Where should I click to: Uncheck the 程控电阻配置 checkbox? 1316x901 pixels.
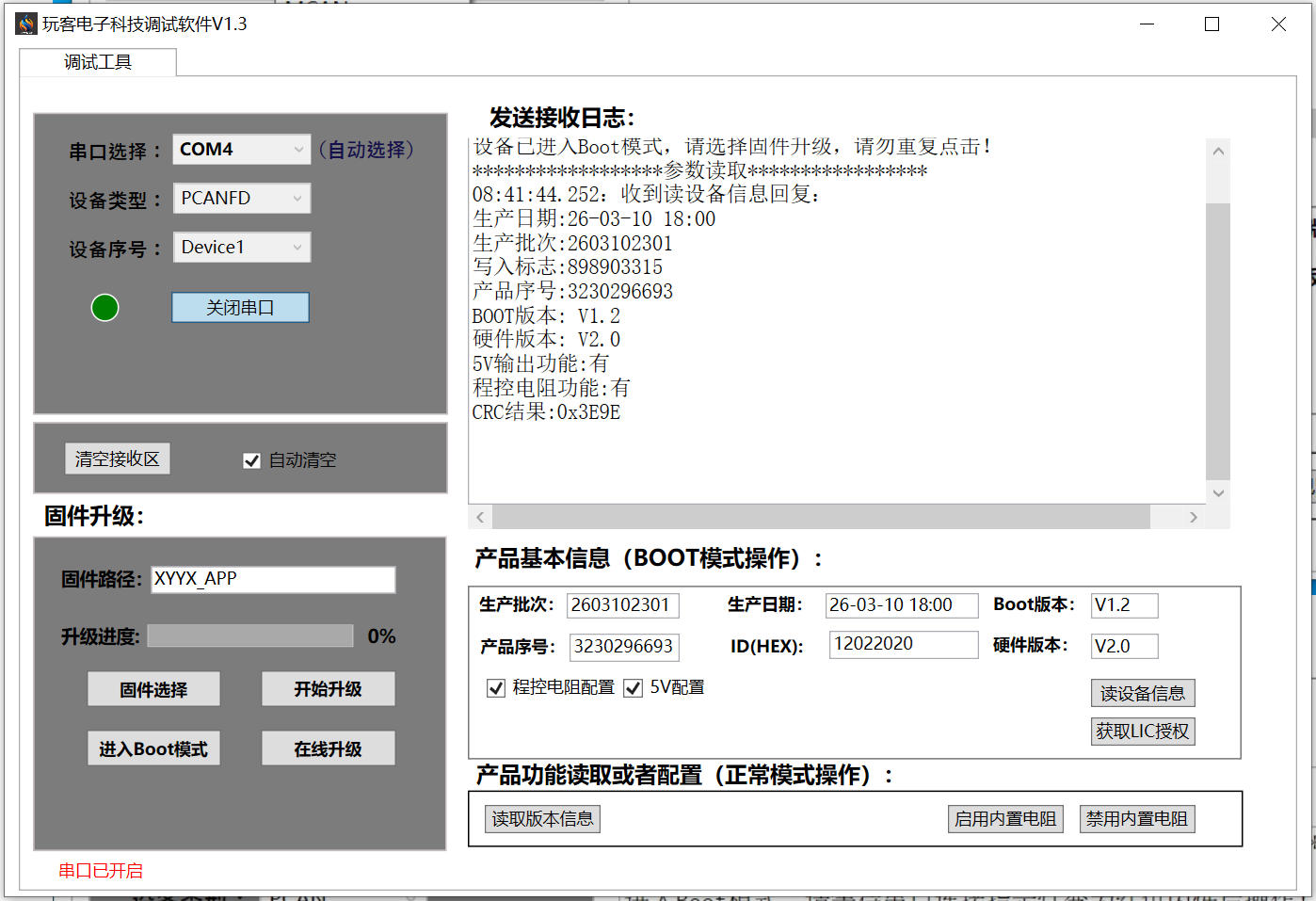click(496, 688)
